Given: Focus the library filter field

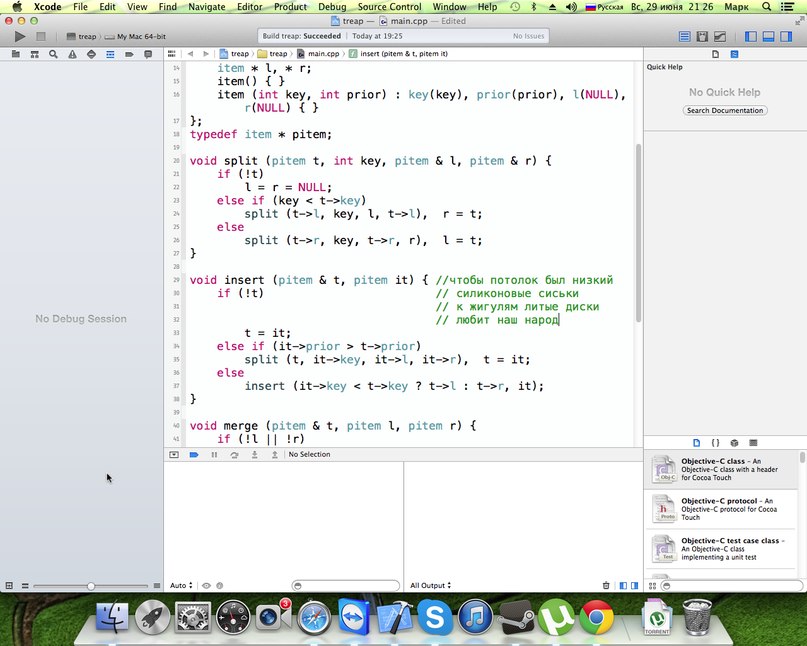Looking at the screenshot, I should point(731,586).
